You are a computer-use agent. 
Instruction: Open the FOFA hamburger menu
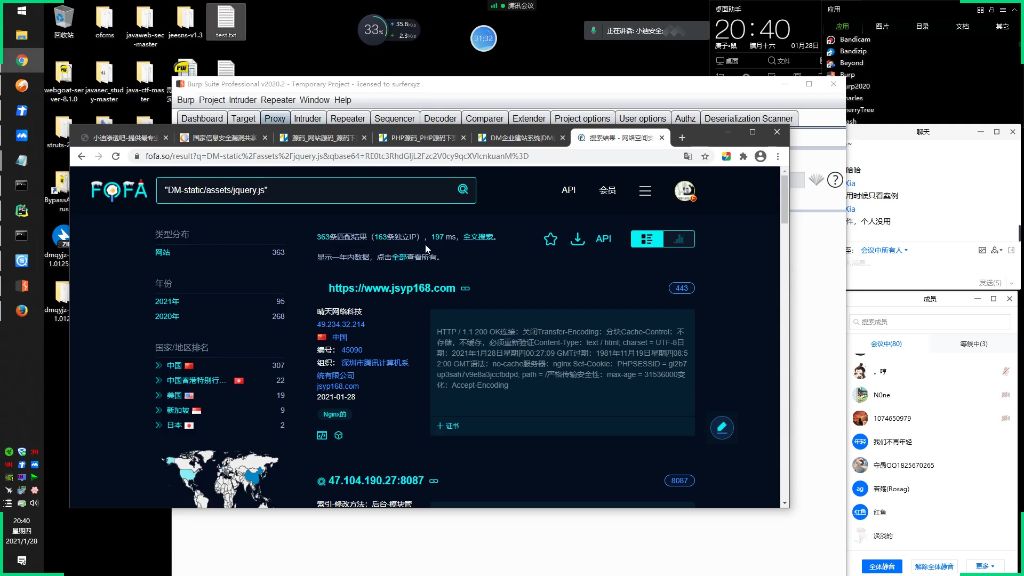[x=645, y=191]
